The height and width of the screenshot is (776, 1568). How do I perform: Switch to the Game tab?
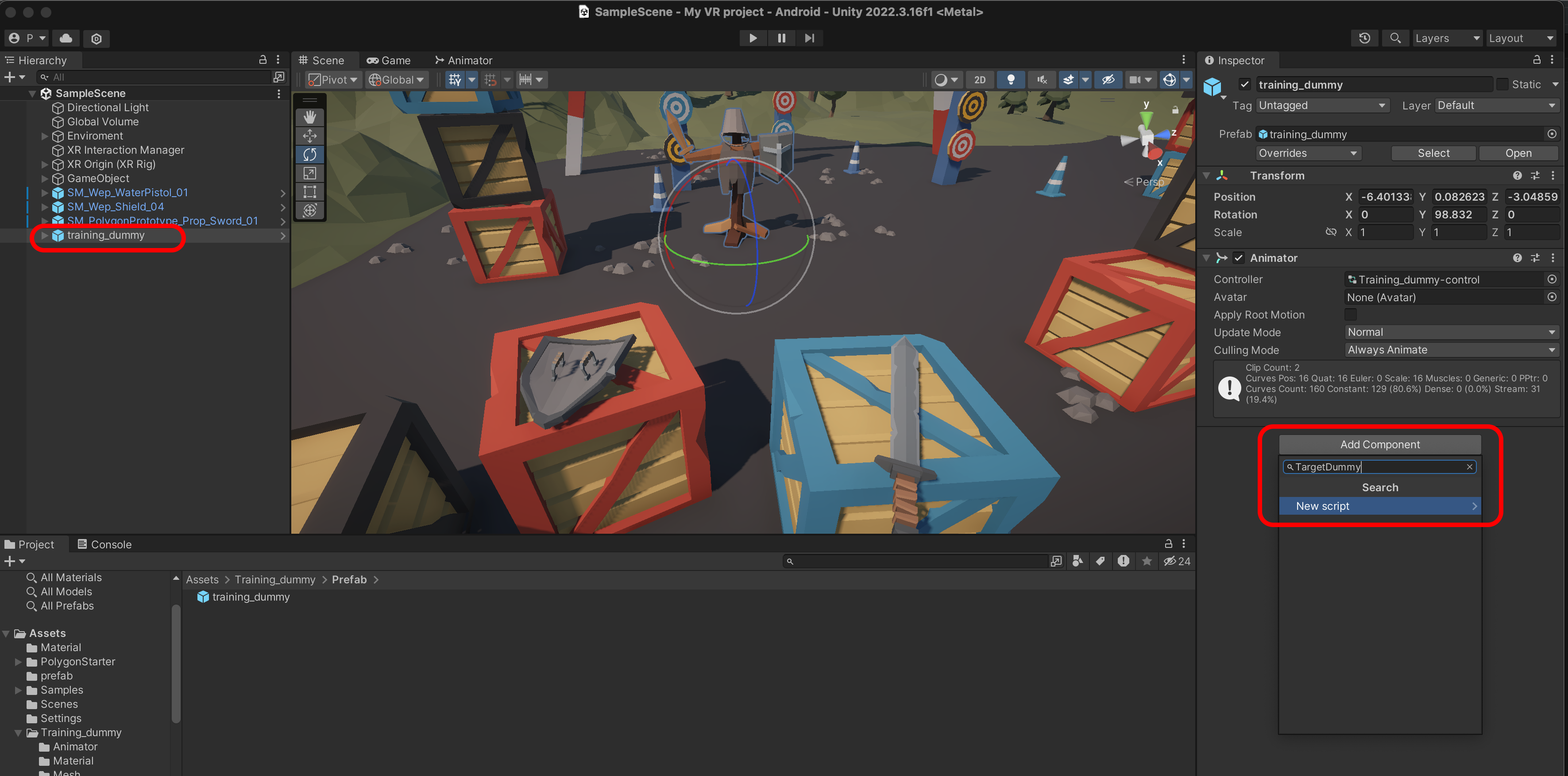(x=389, y=60)
